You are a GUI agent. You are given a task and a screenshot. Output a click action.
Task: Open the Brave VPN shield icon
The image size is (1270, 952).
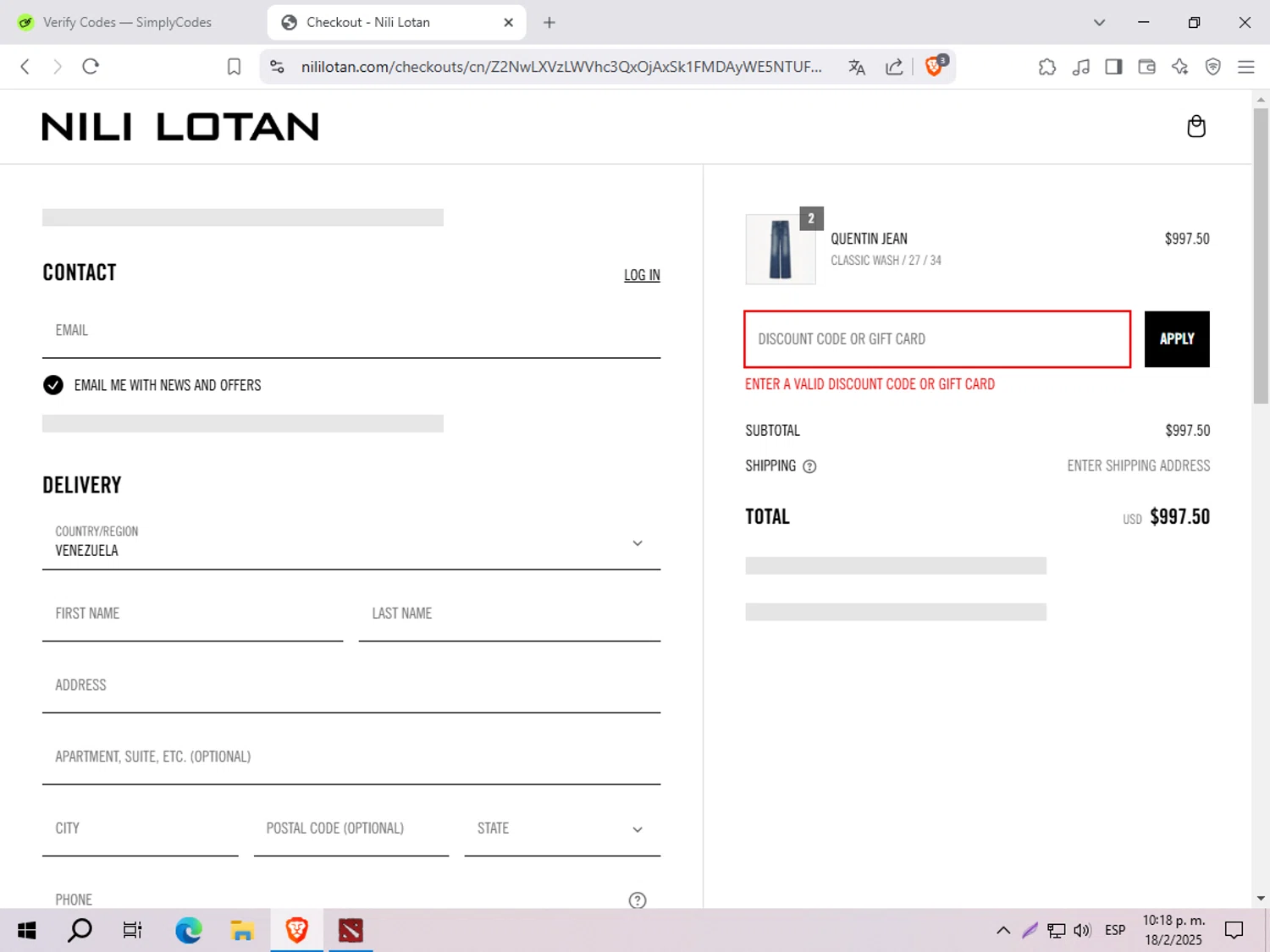click(x=1213, y=67)
